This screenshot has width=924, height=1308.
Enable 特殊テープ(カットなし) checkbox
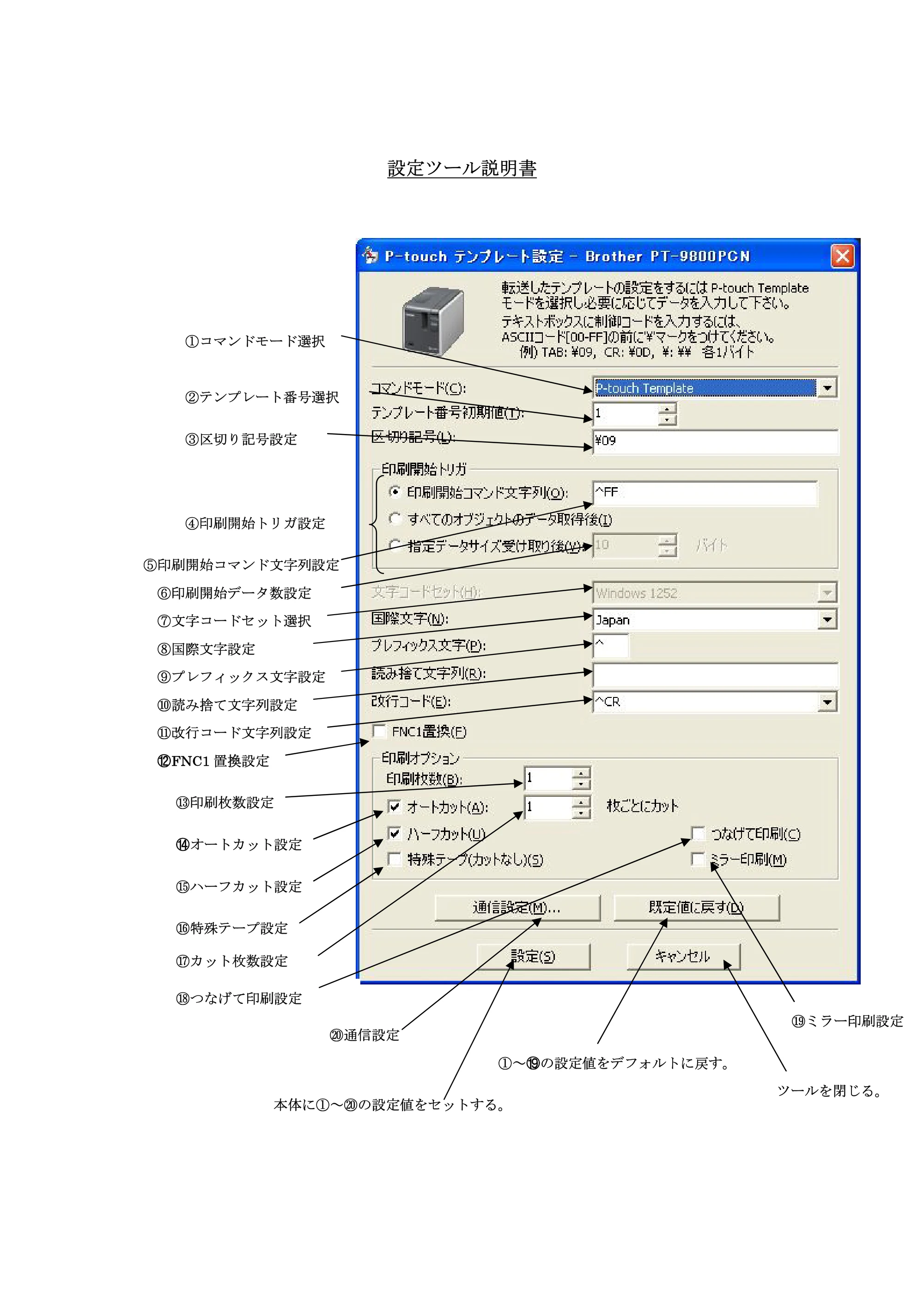[394, 858]
